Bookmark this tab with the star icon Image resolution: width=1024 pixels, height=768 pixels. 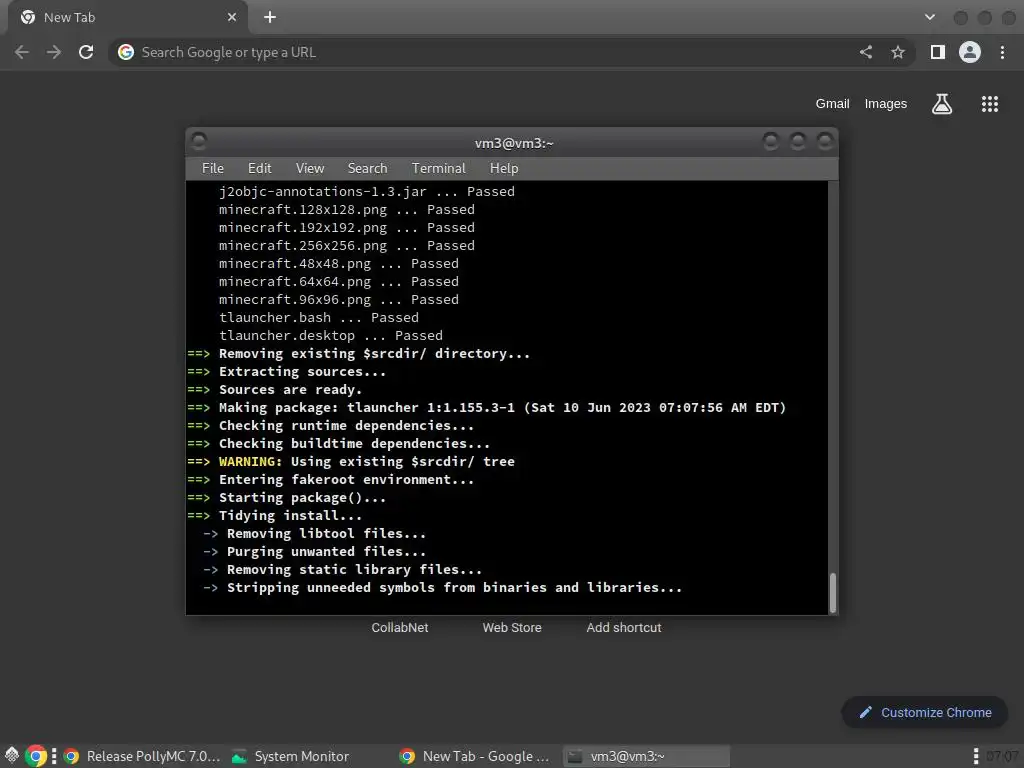coord(898,52)
